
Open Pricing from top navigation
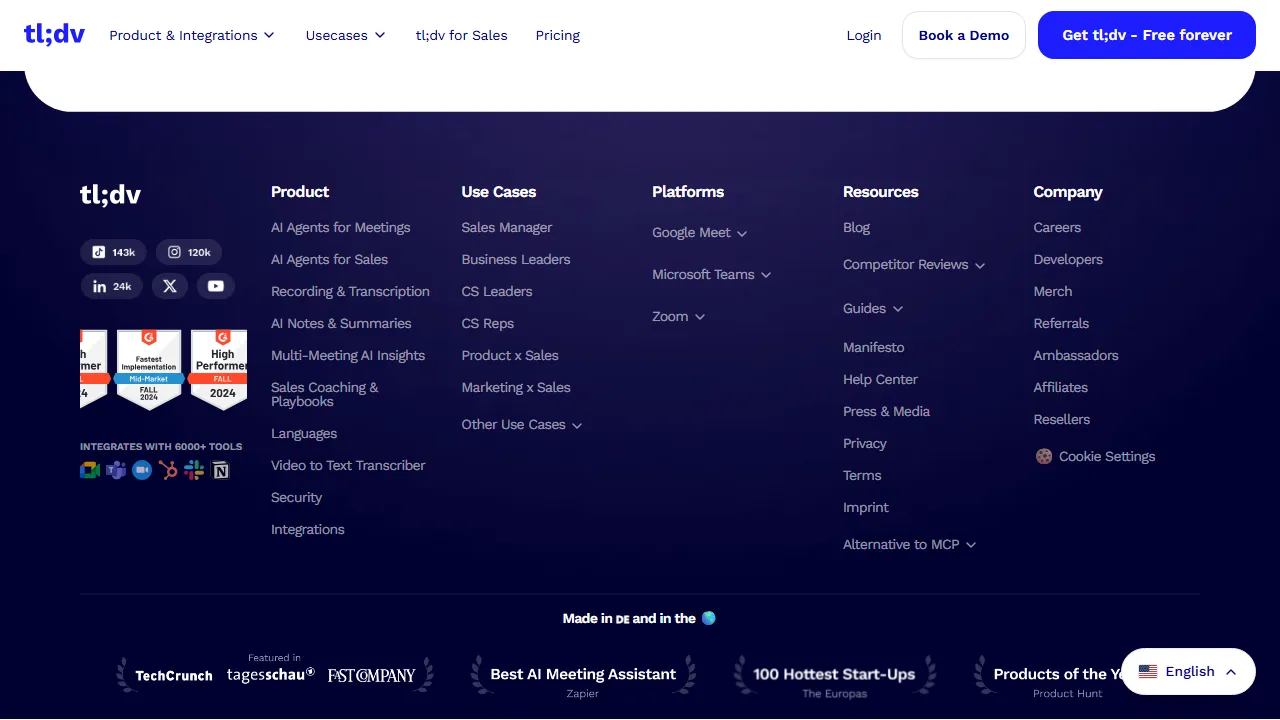558,35
